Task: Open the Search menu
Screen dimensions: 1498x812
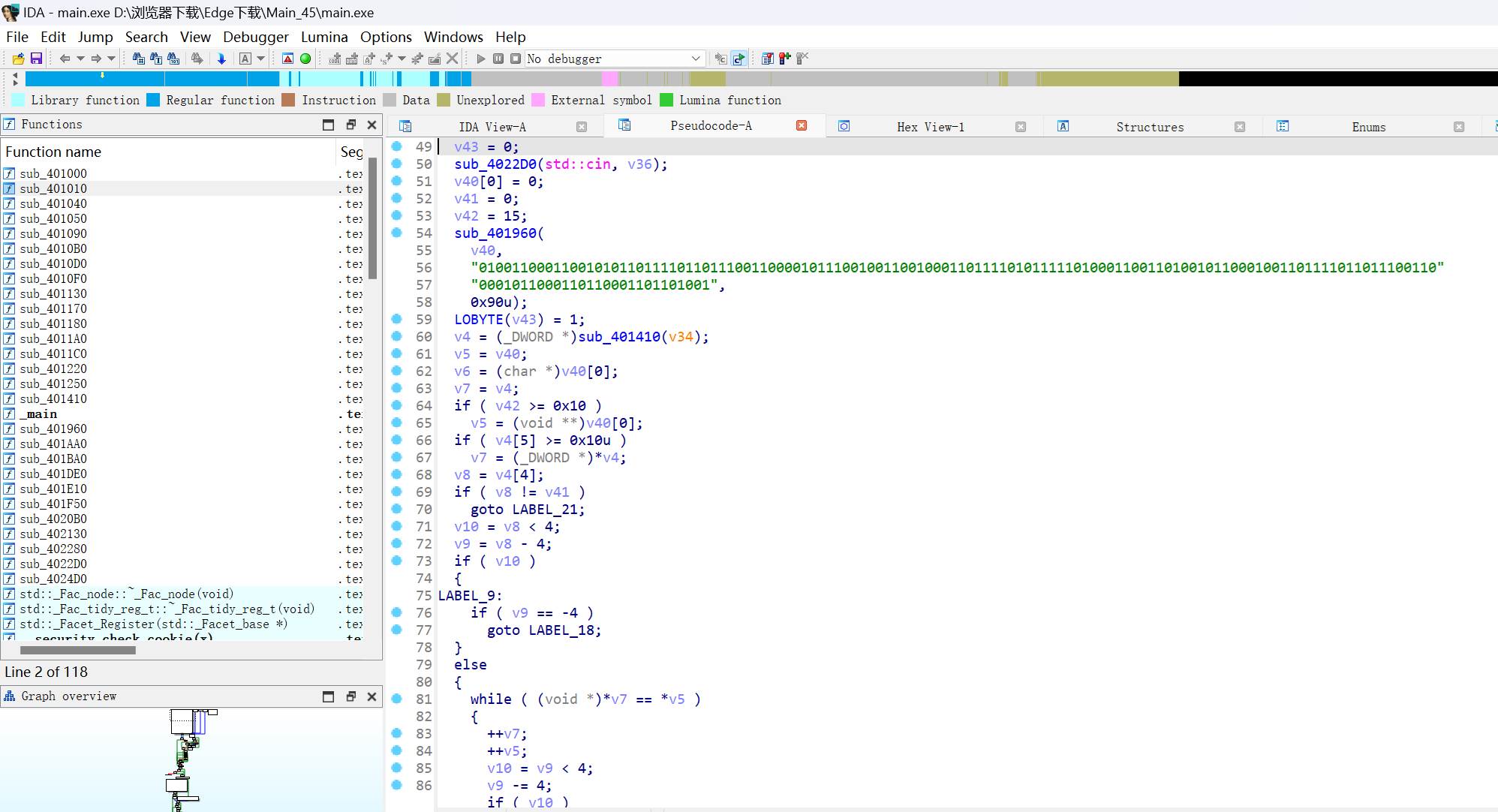Action: pyautogui.click(x=146, y=37)
